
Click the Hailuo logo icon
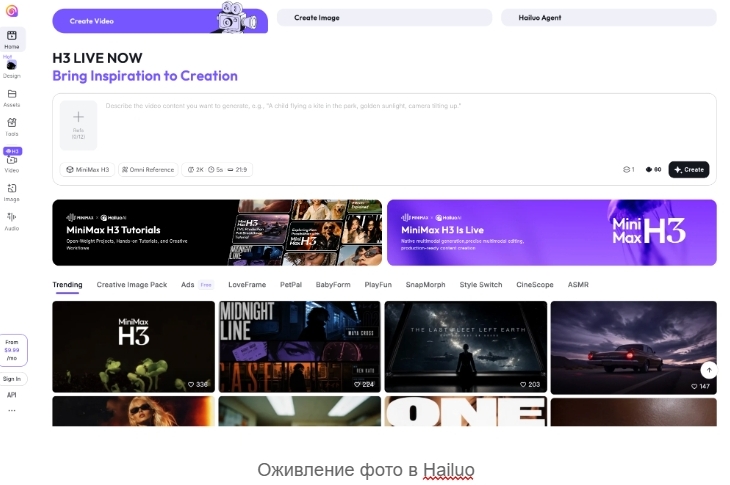point(12,11)
